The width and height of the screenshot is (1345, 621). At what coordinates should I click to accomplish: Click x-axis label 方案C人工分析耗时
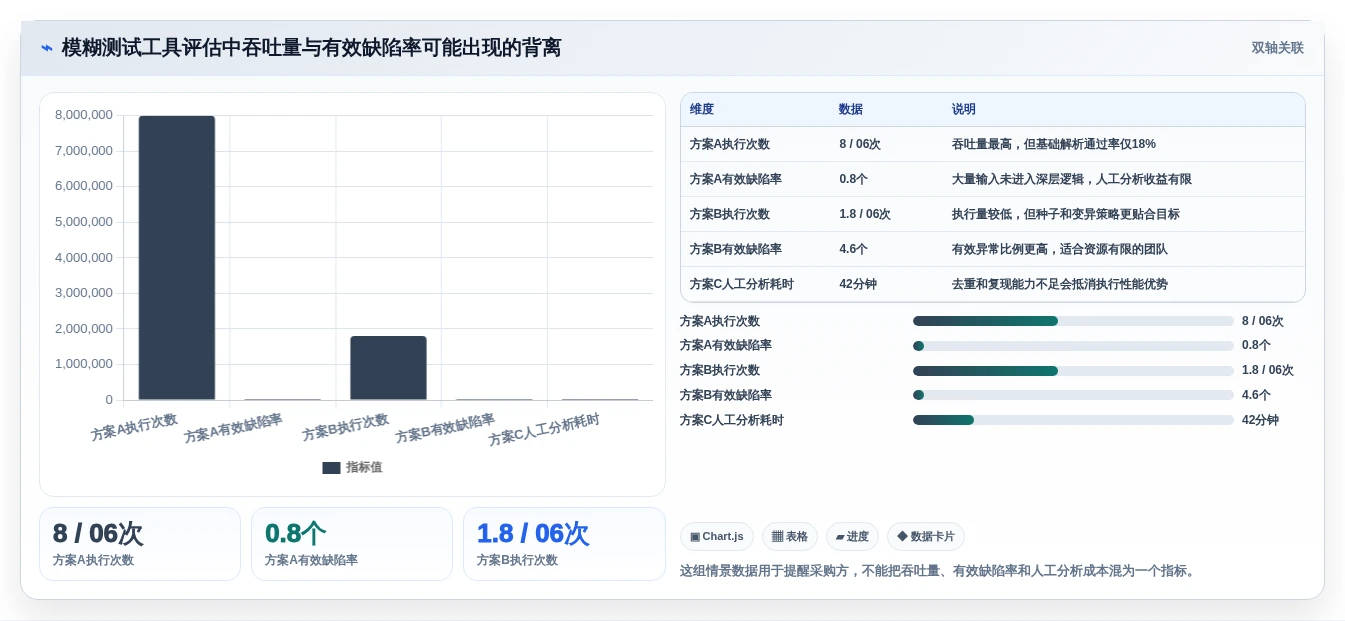coord(544,429)
